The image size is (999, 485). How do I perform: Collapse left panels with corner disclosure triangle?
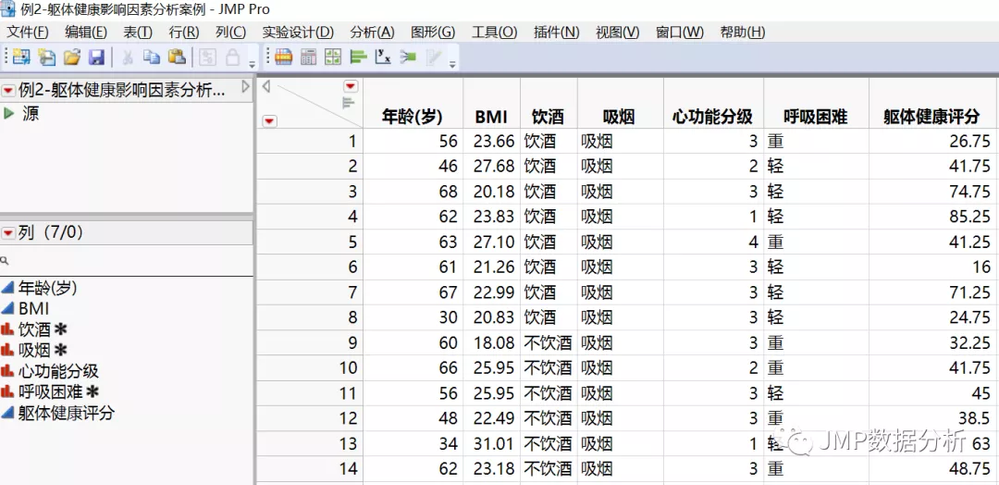(267, 86)
